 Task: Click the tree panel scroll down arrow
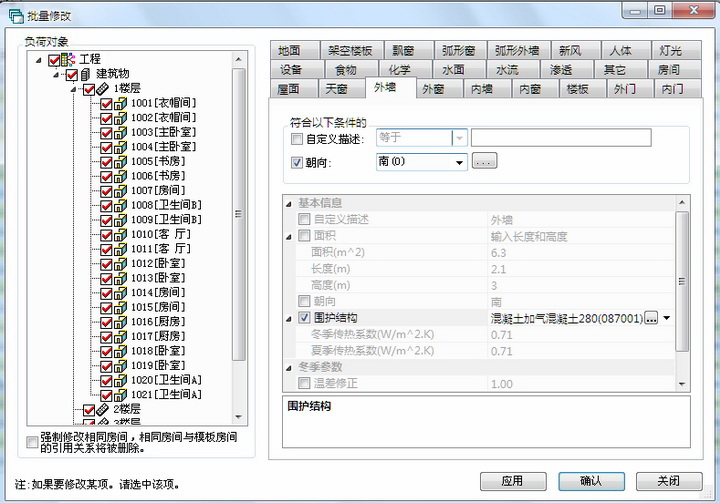(x=238, y=417)
